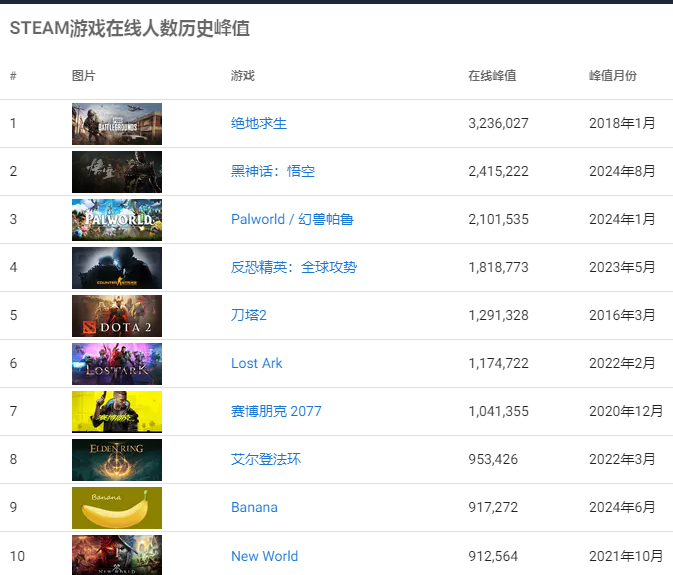Open the 反恐精英：全球攻势 link
This screenshot has height=575, width=673.
(294, 267)
